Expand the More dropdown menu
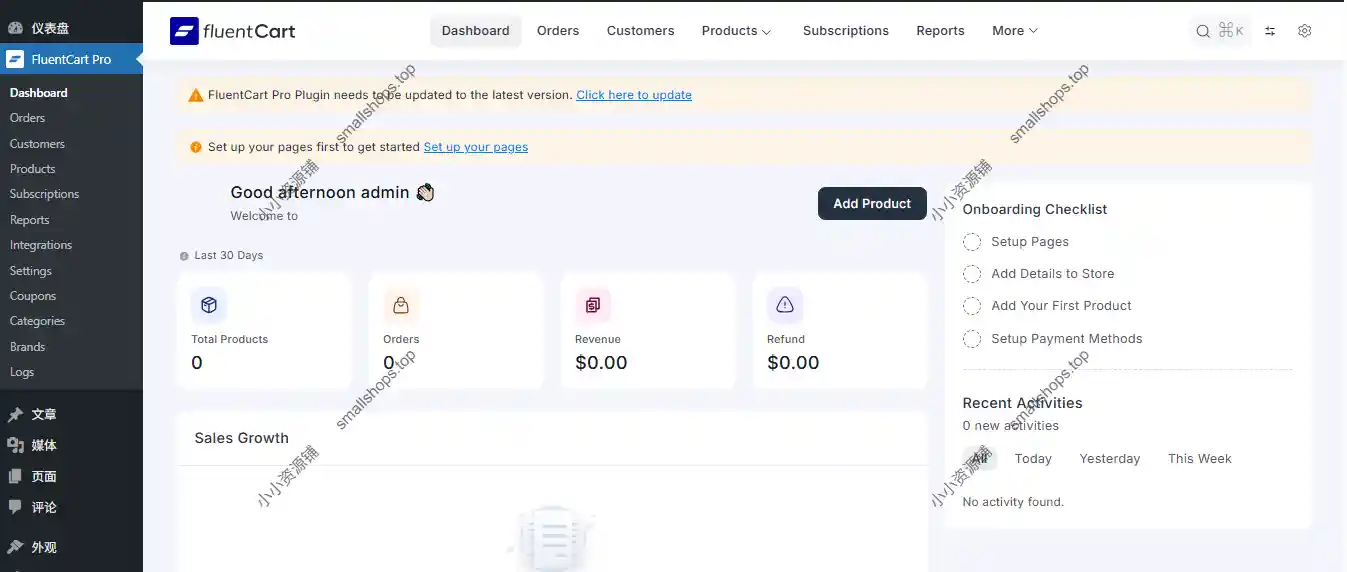The width and height of the screenshot is (1347, 572). tap(1015, 31)
